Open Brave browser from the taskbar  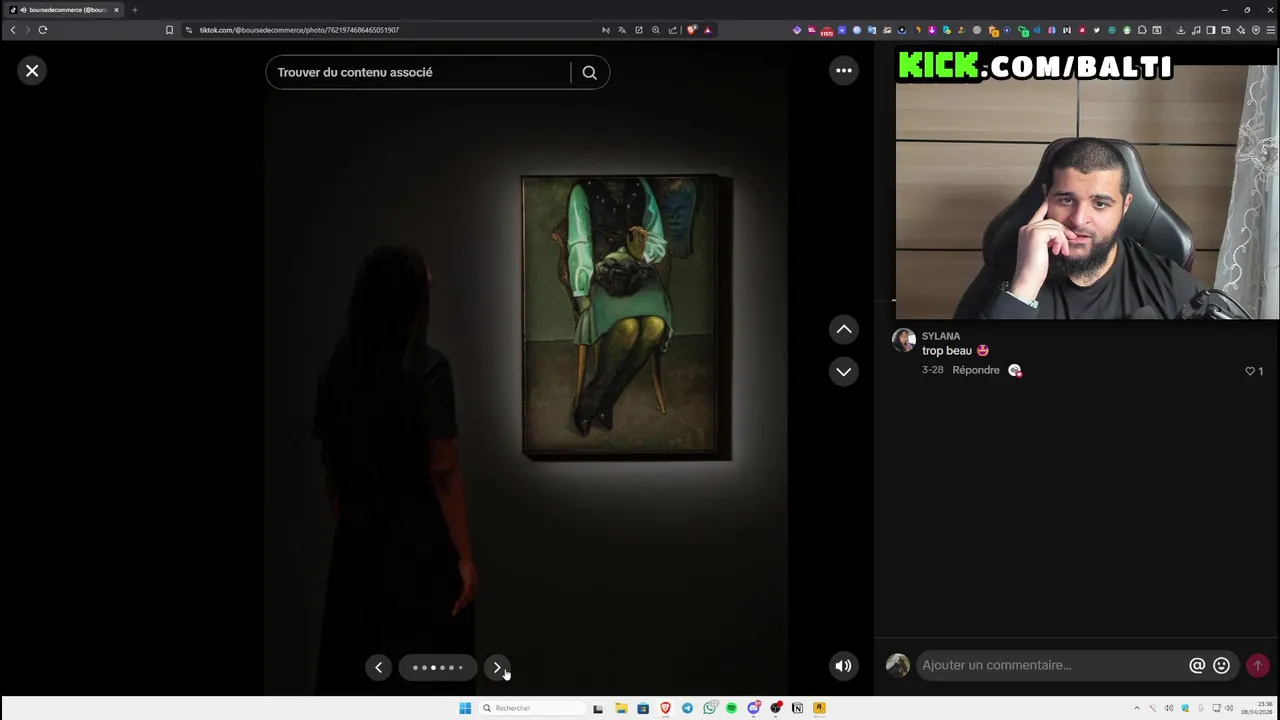click(665, 708)
